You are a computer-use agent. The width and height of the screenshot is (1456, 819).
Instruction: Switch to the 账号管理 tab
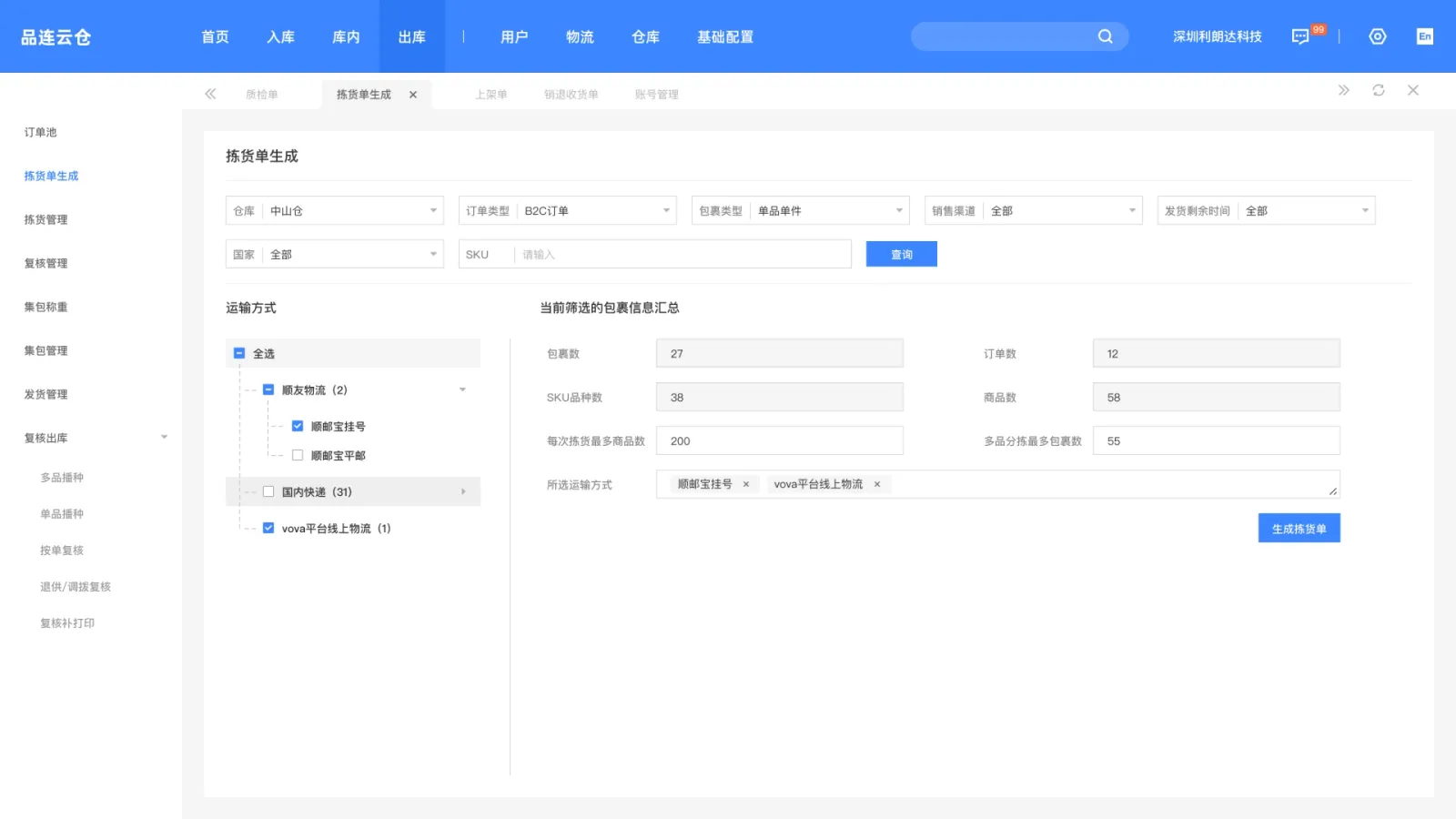click(657, 95)
